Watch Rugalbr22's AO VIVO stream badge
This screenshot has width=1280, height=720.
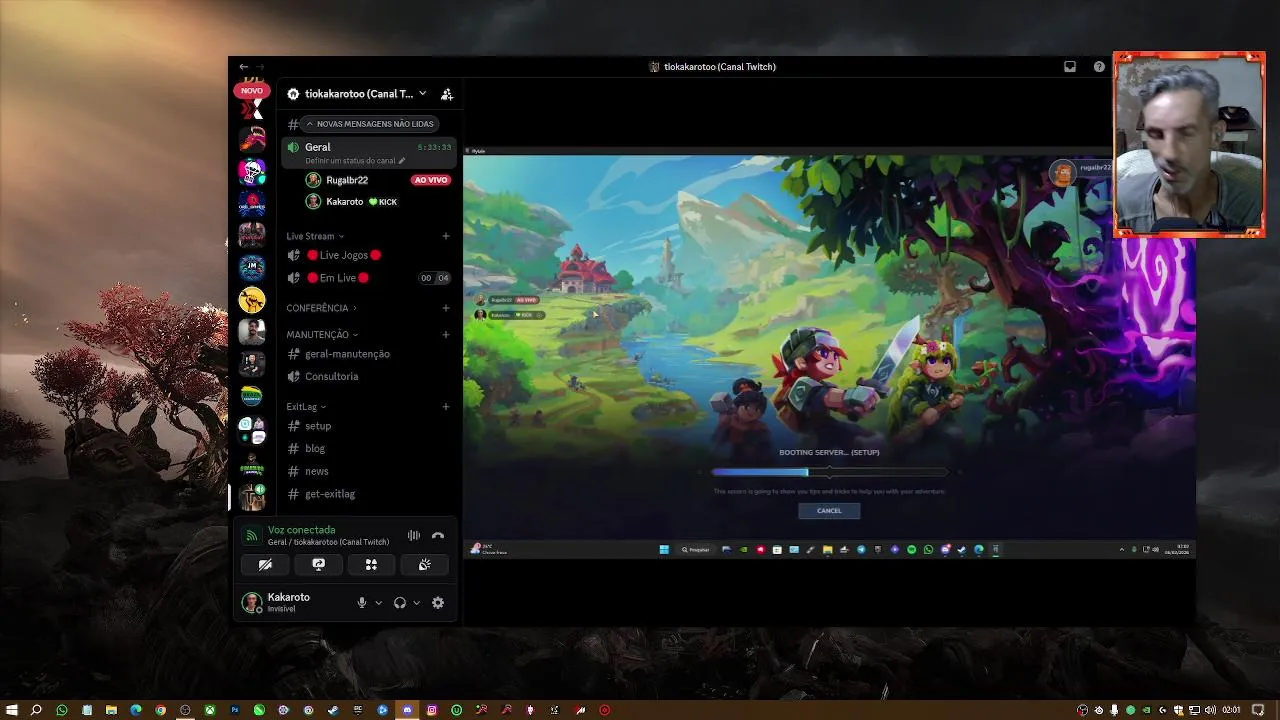(431, 180)
